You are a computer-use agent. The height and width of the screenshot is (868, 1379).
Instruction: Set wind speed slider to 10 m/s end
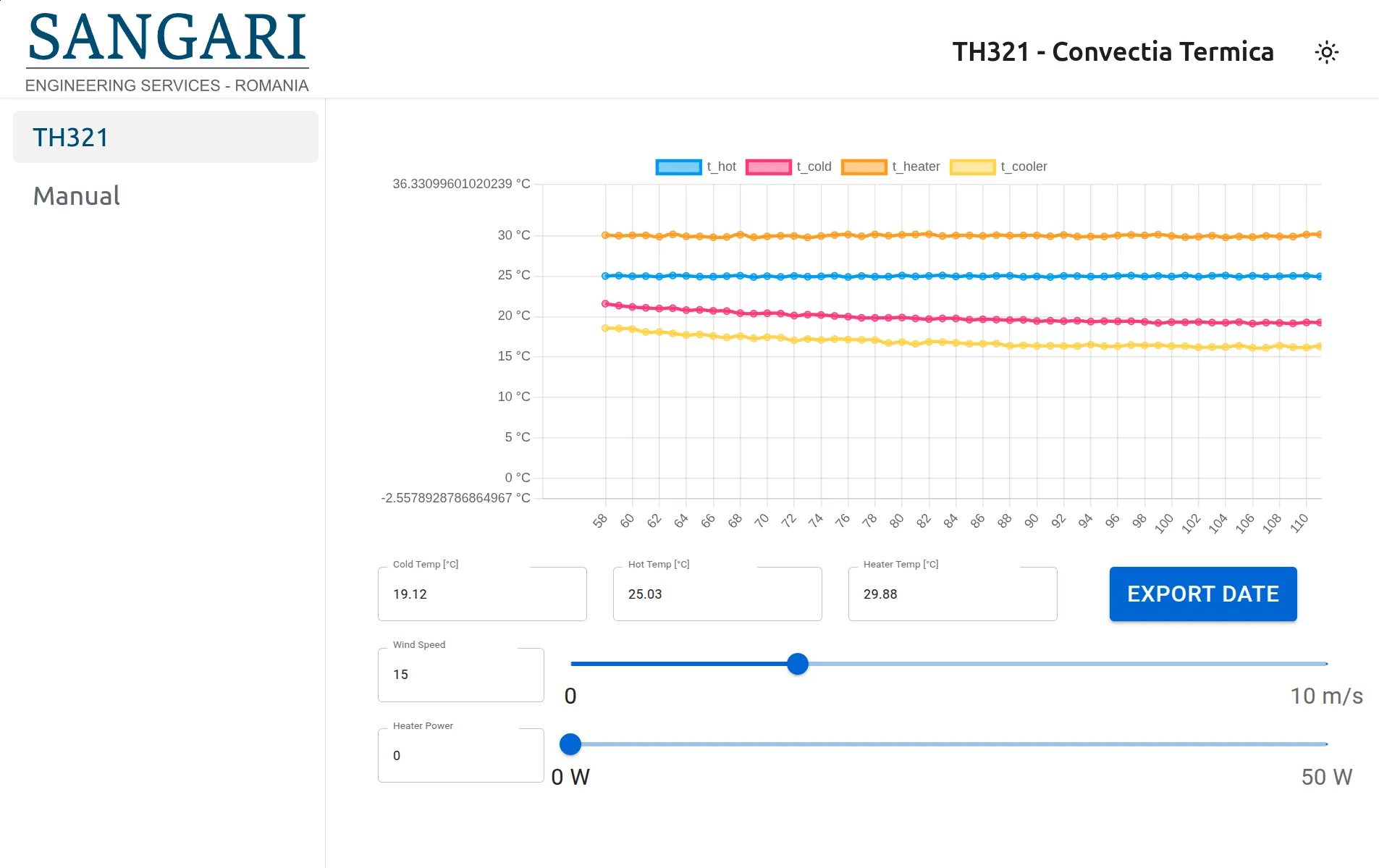click(x=1325, y=664)
